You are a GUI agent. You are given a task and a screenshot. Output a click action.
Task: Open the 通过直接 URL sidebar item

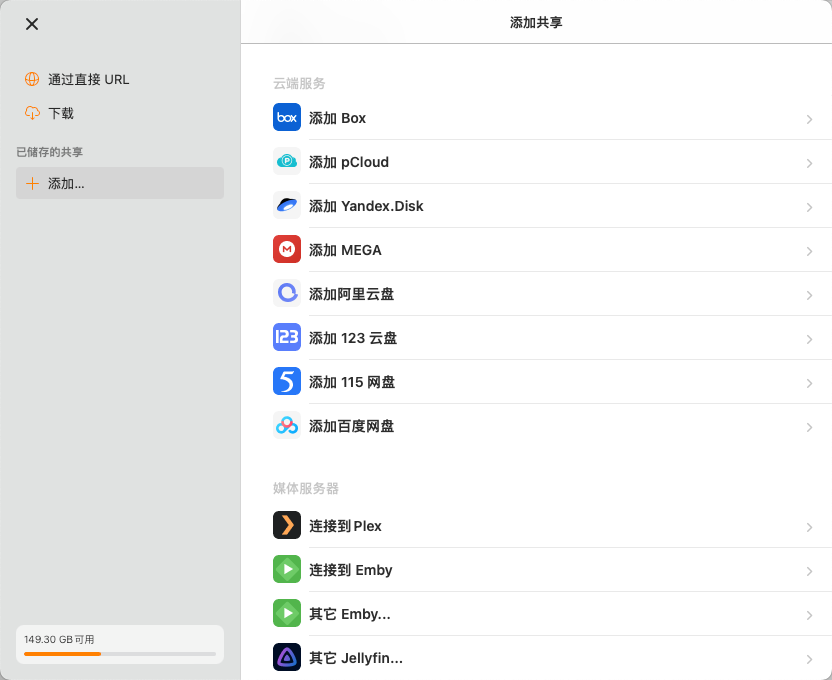coord(120,79)
